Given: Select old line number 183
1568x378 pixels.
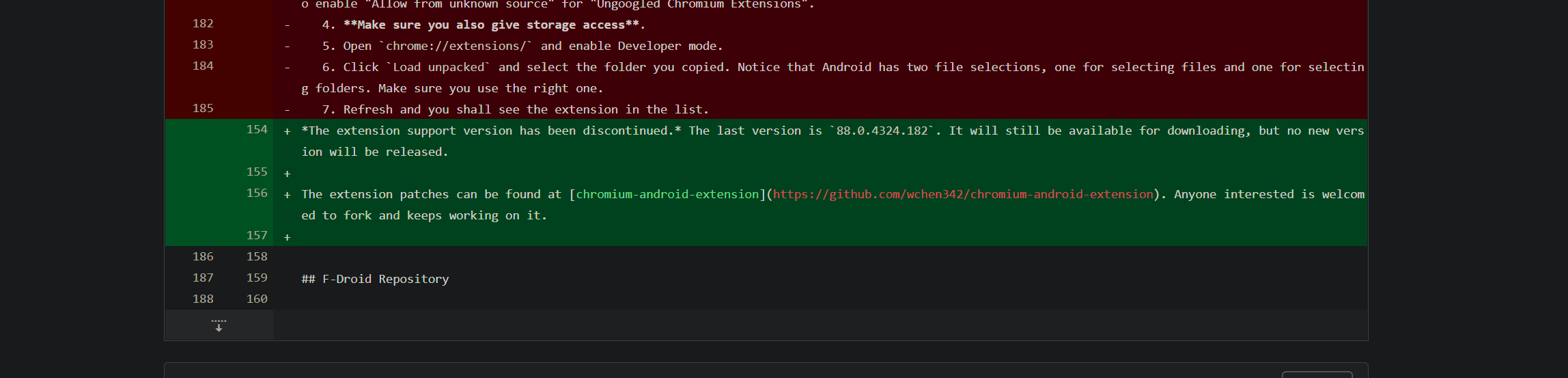Looking at the screenshot, I should [x=203, y=45].
